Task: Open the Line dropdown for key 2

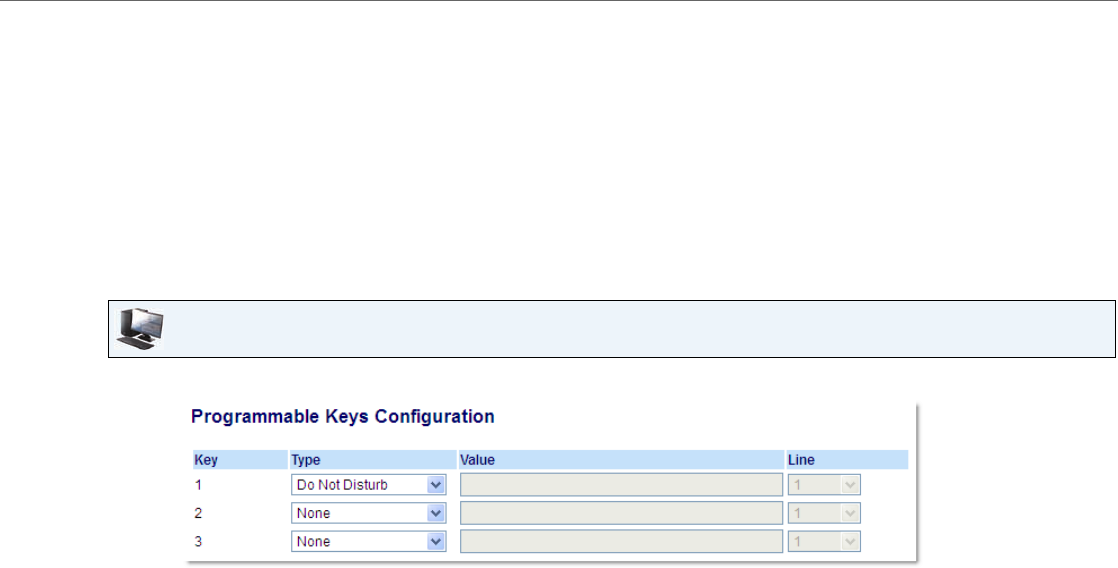Action: tap(824, 513)
